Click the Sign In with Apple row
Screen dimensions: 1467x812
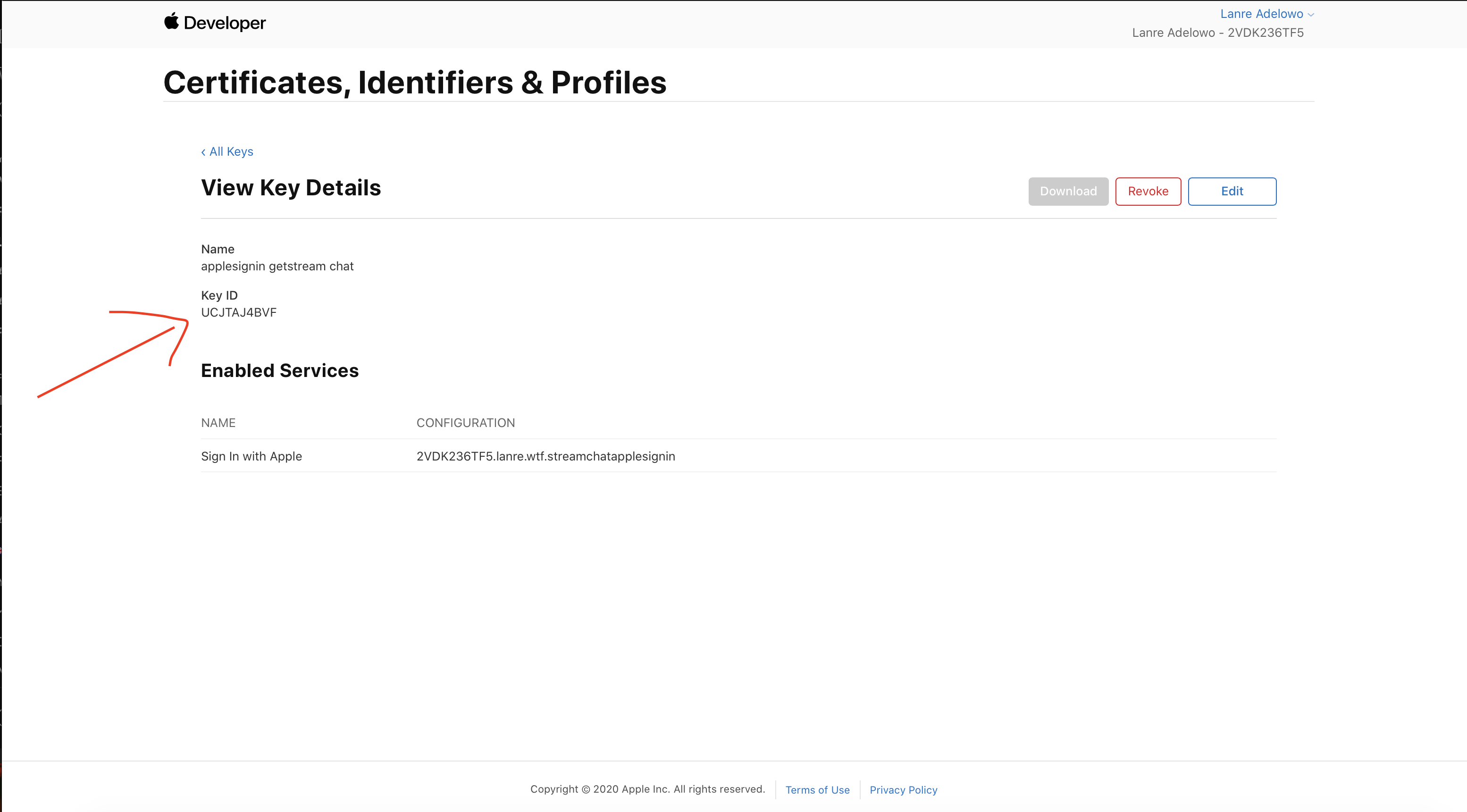738,455
